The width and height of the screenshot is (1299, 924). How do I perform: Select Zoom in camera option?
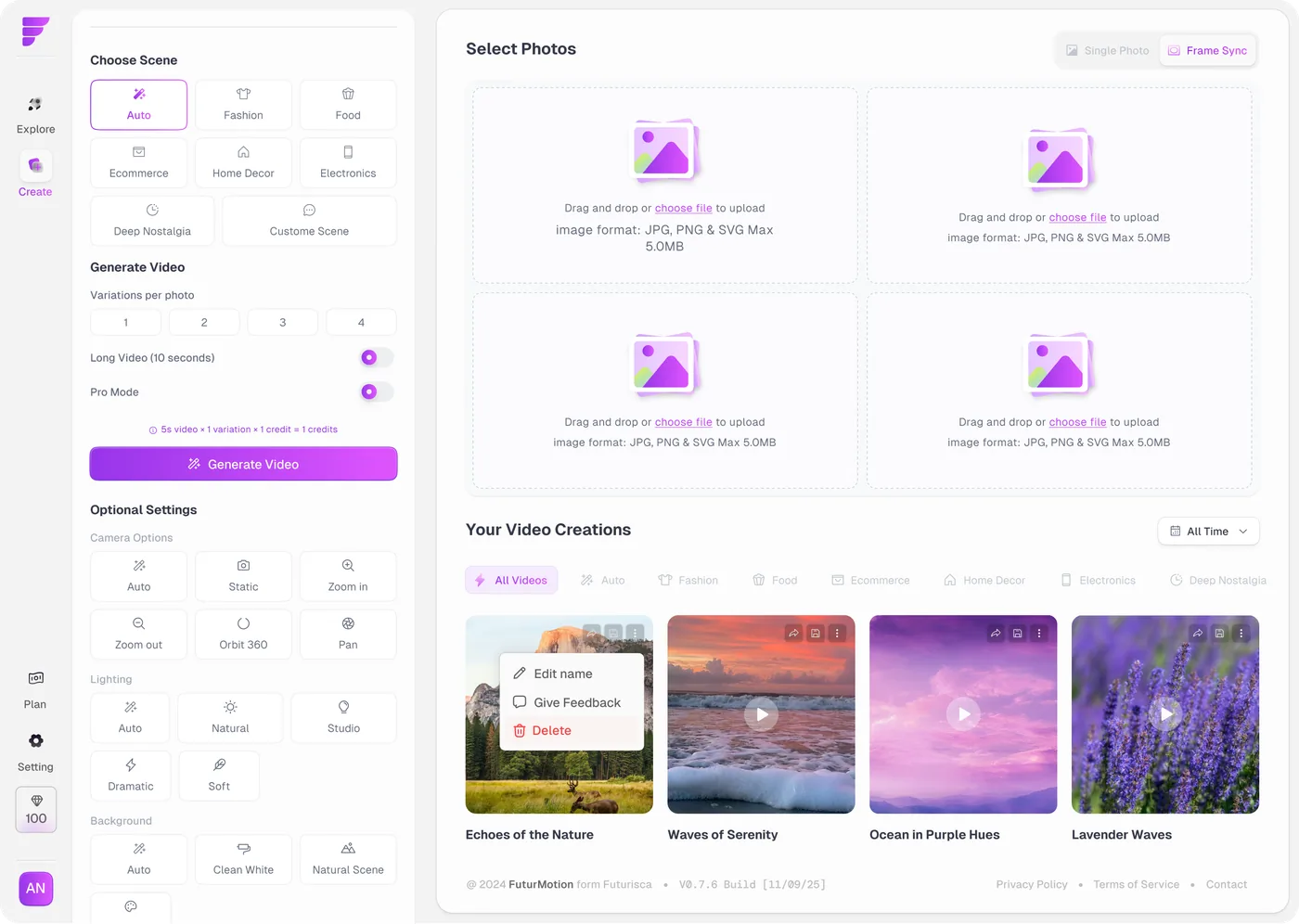click(348, 576)
